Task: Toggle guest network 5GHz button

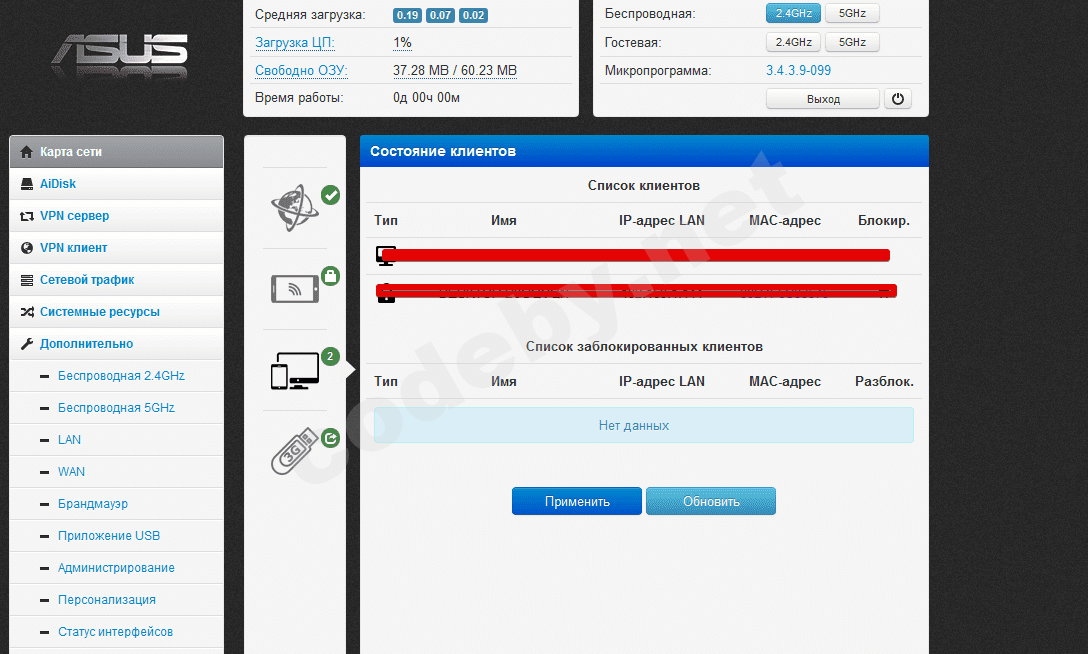Action: (x=852, y=42)
